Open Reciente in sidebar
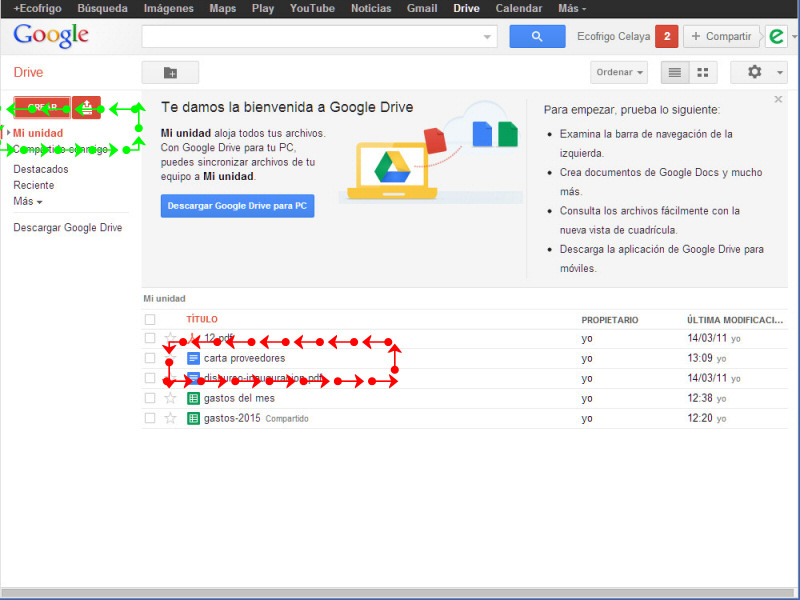 34,185
